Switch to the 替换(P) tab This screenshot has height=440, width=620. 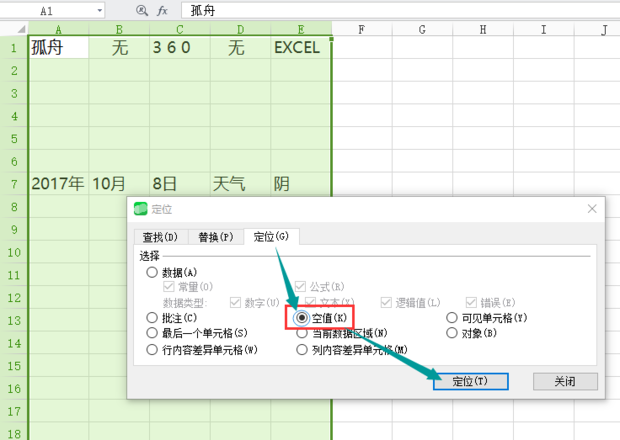[215, 237]
